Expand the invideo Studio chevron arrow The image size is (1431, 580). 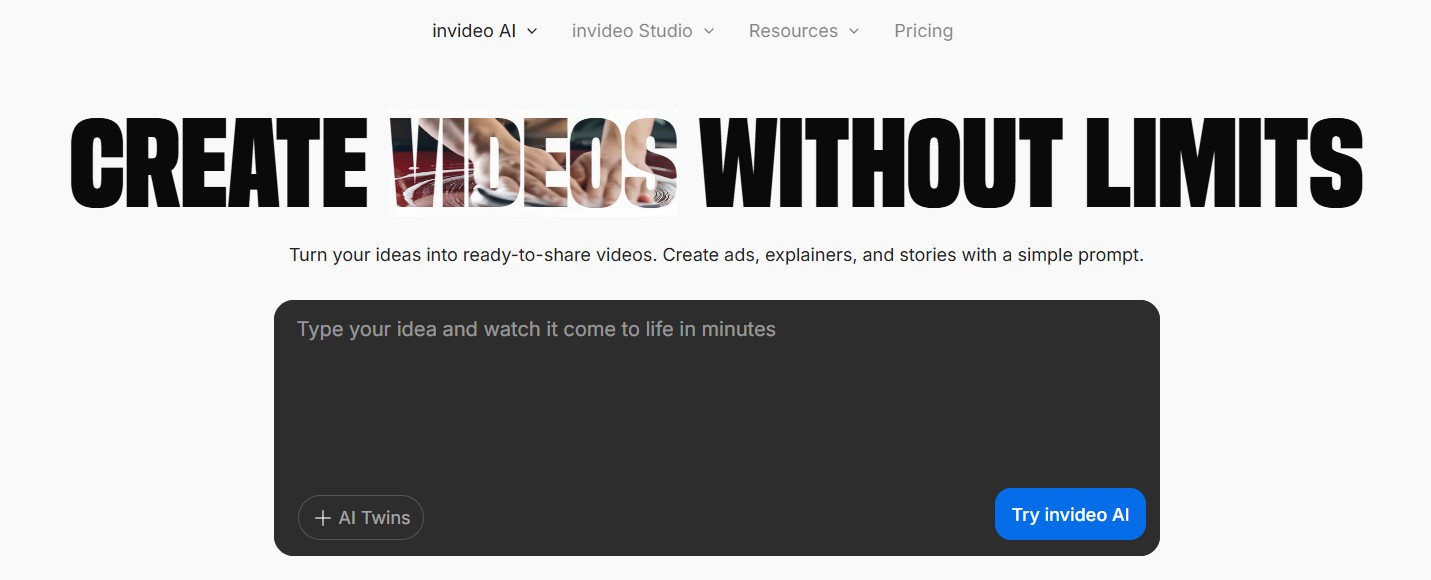pos(709,31)
